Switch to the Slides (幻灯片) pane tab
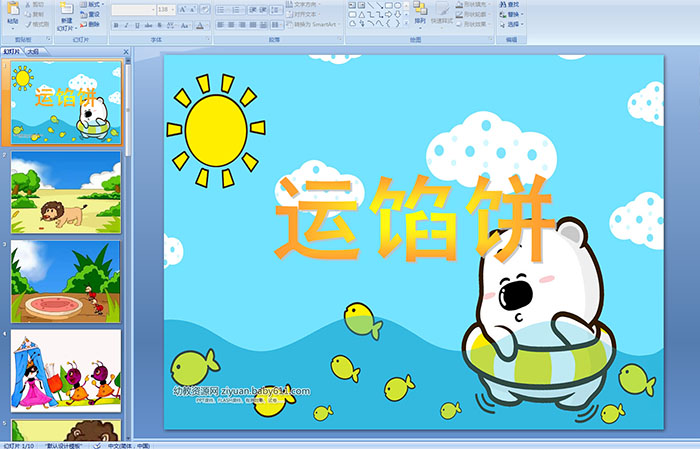700x449 pixels. point(12,52)
